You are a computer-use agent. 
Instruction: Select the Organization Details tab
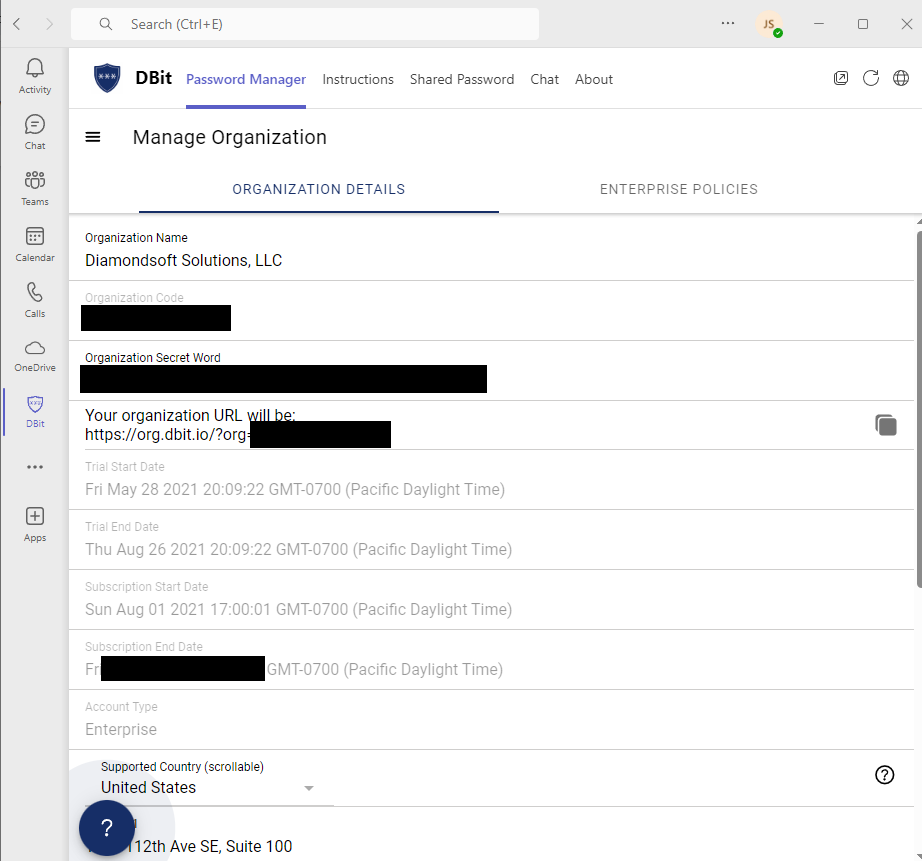point(319,189)
